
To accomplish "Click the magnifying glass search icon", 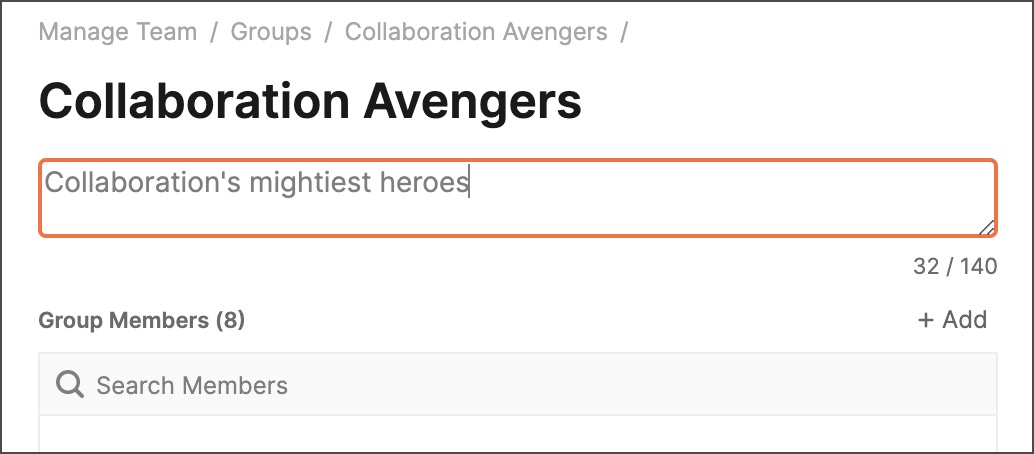I will [x=69, y=385].
